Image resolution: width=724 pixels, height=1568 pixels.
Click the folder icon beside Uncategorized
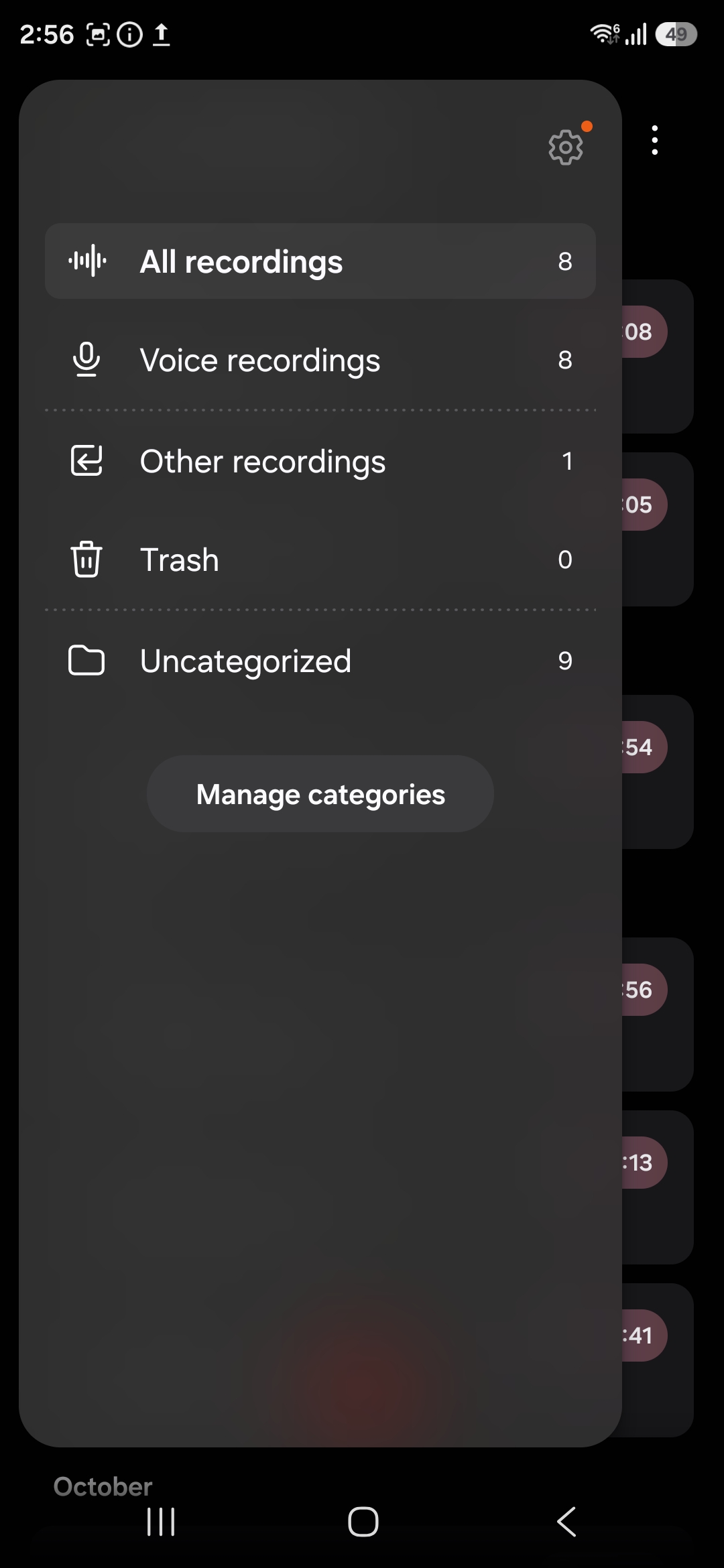coord(86,660)
